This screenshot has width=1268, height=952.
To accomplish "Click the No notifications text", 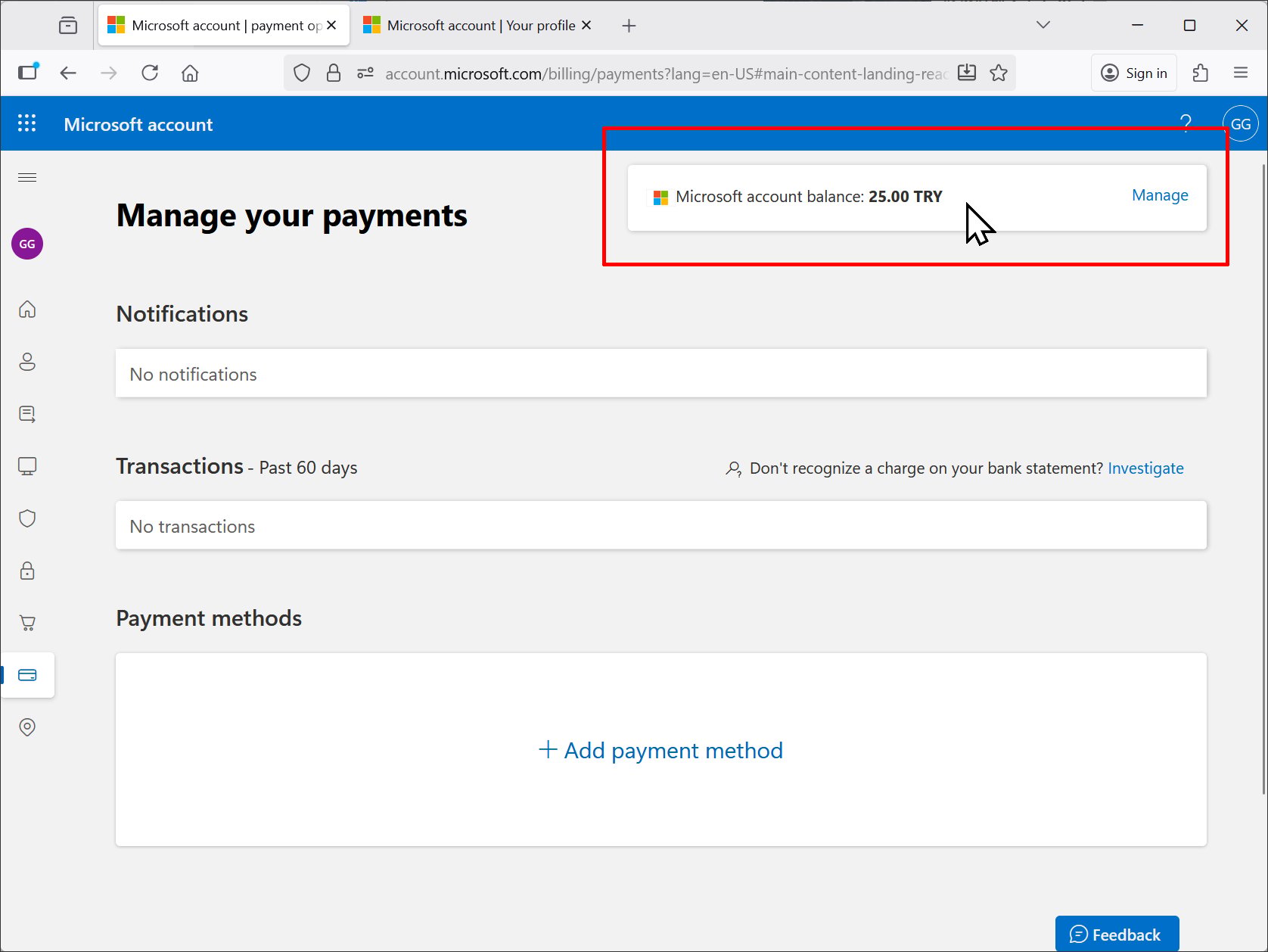I will pos(193,375).
